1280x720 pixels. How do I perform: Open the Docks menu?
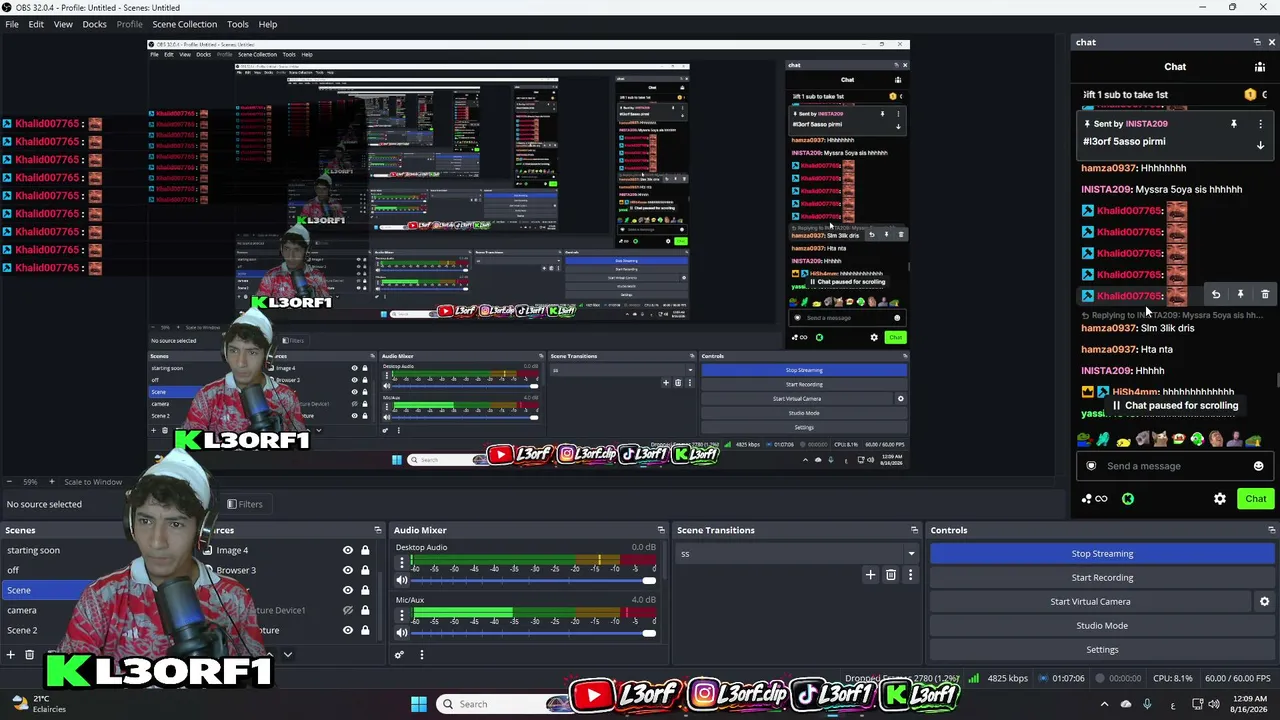coord(94,24)
